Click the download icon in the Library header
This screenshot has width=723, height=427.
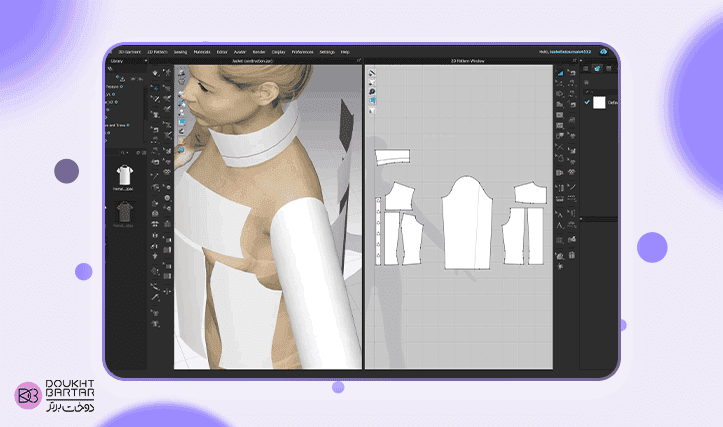pos(123,79)
